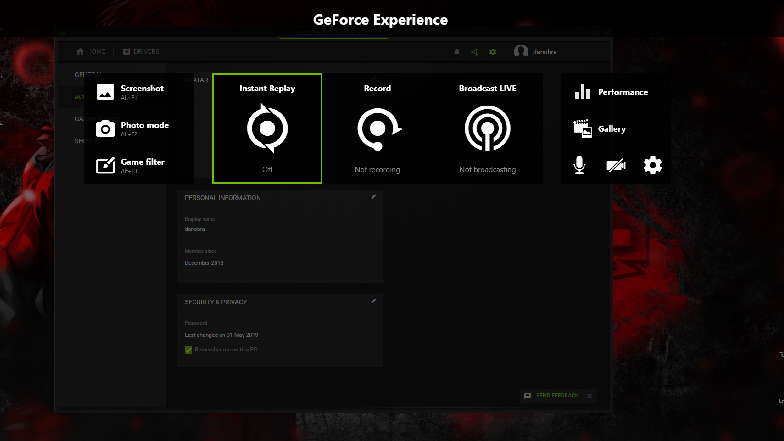Open the Gallery
Screen dimensions: 784x441
pyautogui.click(x=600, y=129)
